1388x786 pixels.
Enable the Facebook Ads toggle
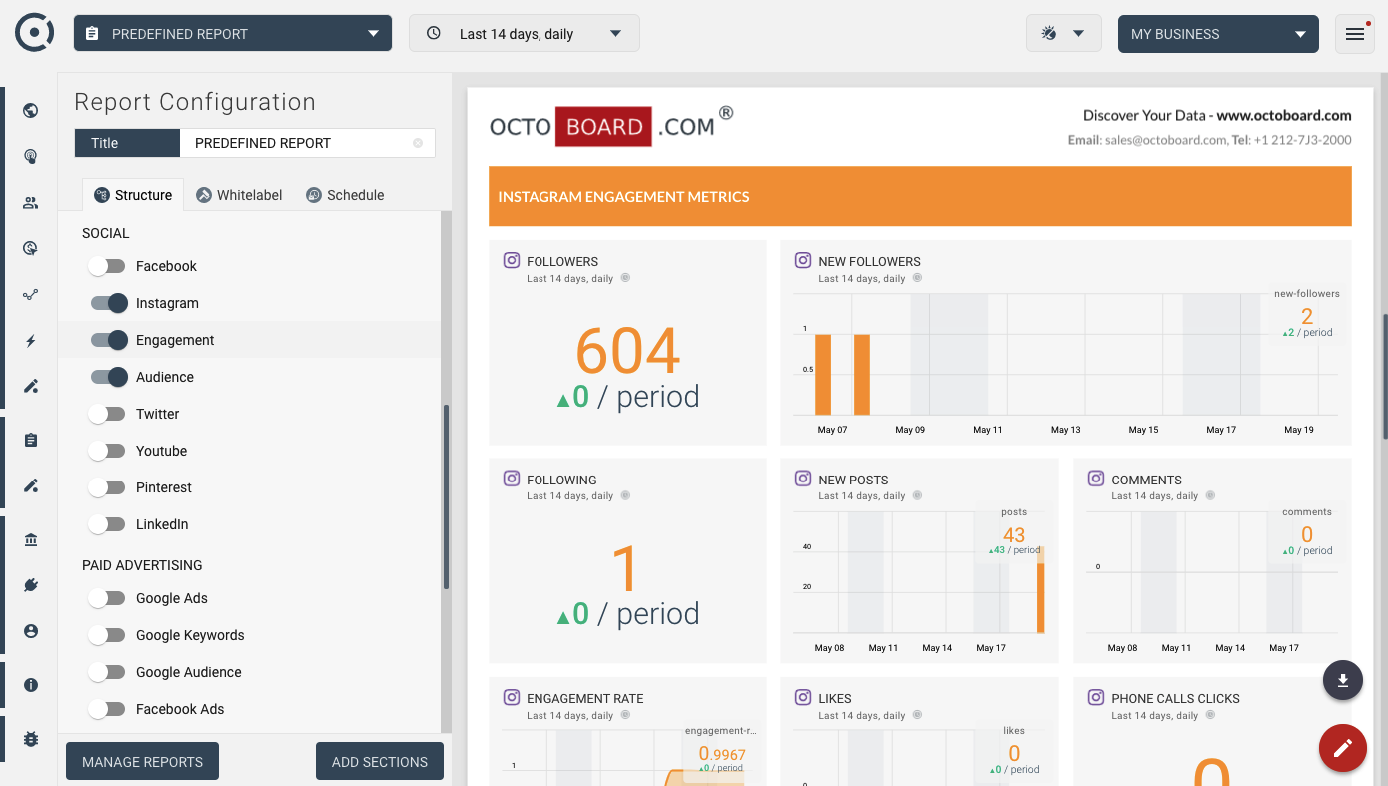coord(107,709)
